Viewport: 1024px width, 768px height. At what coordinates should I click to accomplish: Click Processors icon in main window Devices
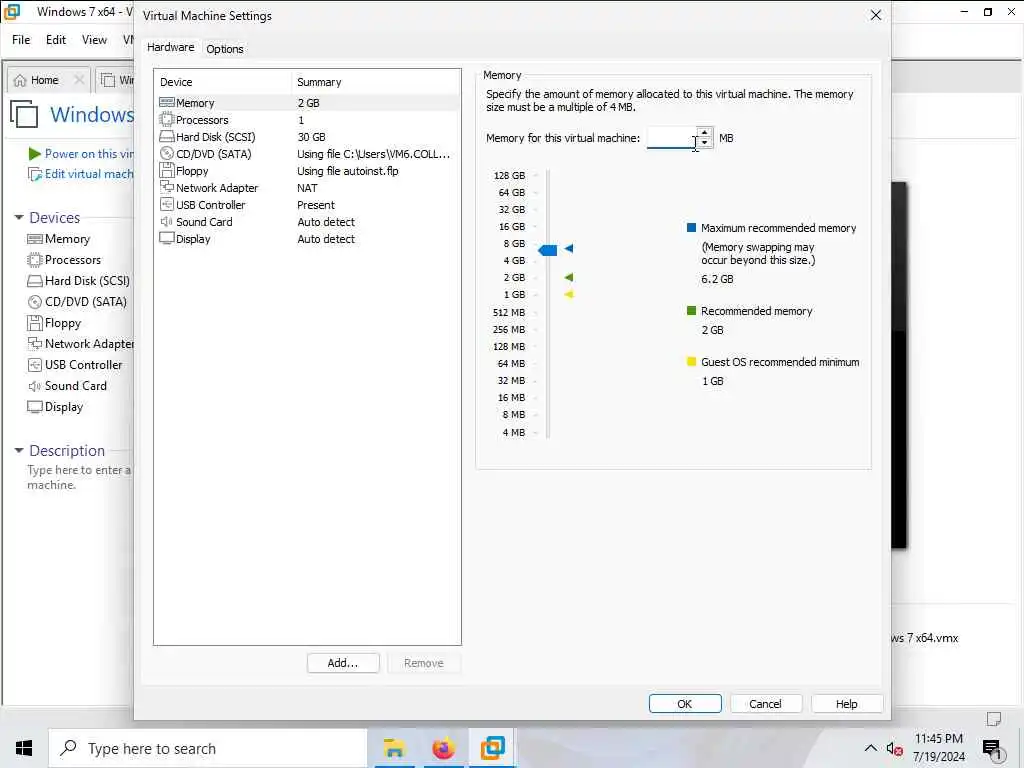pyautogui.click(x=35, y=260)
